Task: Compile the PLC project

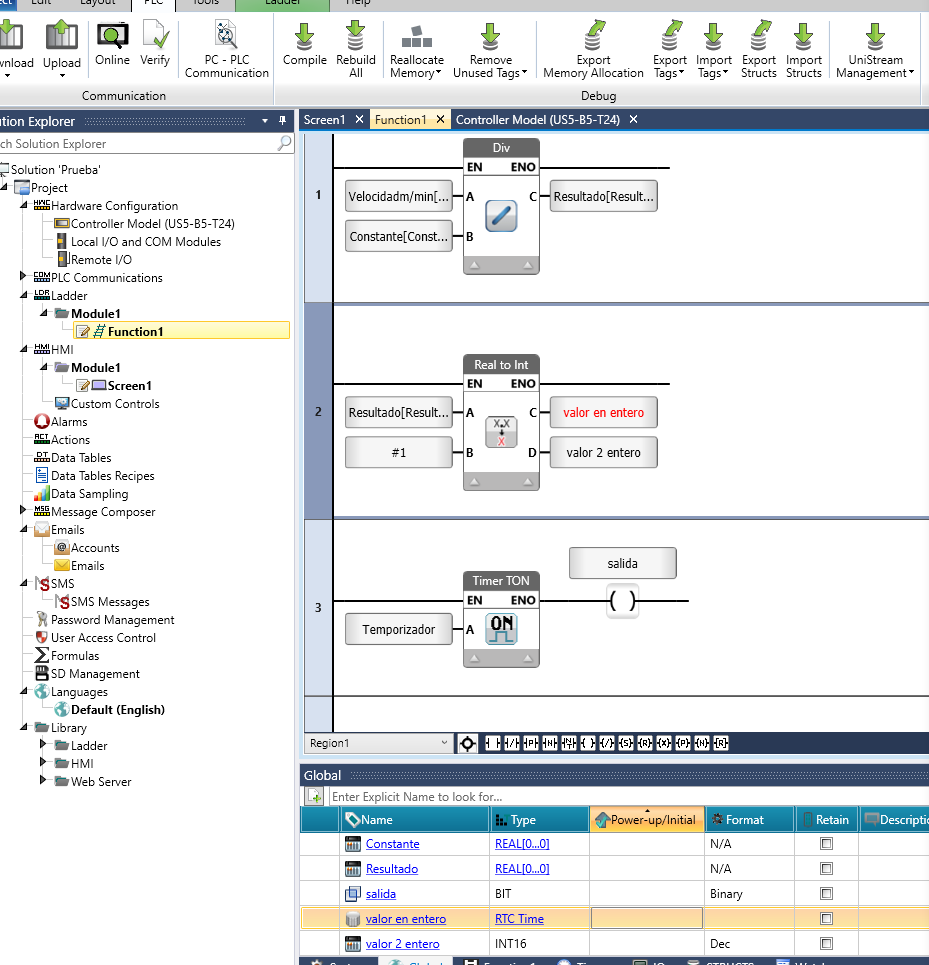Action: point(304,47)
